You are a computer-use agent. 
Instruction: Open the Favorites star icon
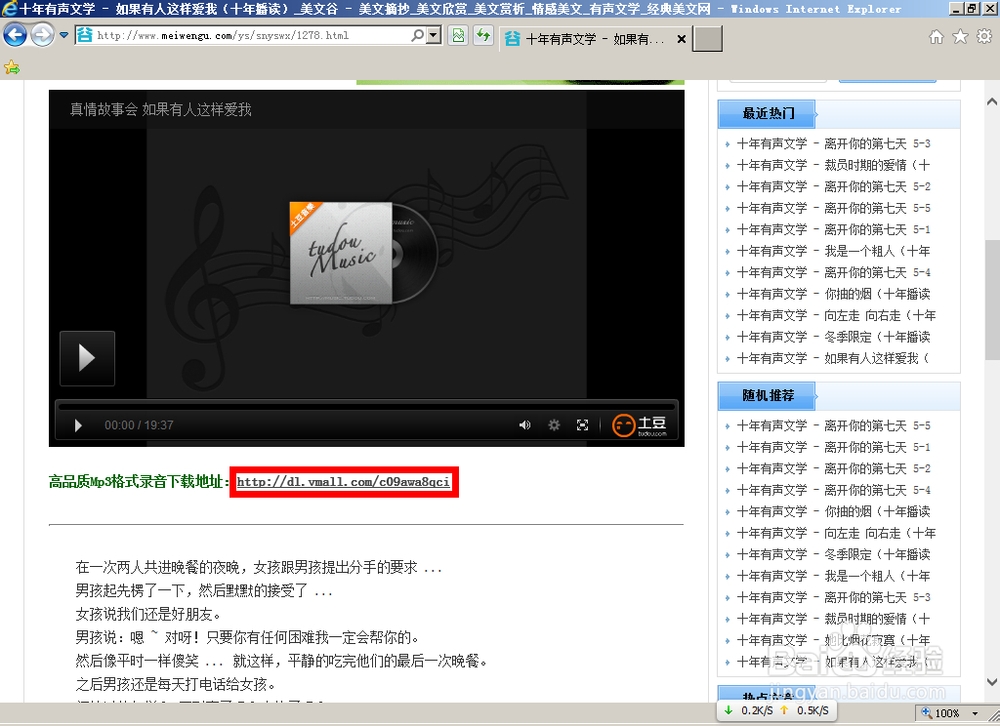[959, 37]
